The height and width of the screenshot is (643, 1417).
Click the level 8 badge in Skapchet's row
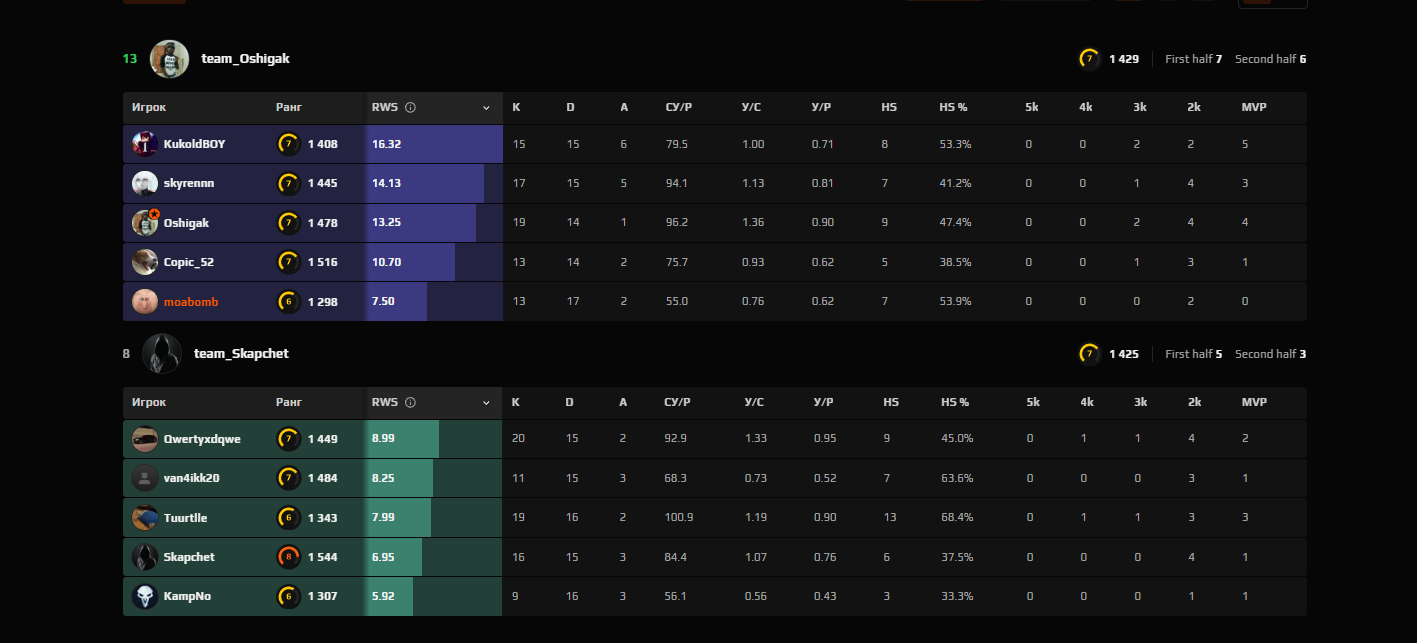288,557
